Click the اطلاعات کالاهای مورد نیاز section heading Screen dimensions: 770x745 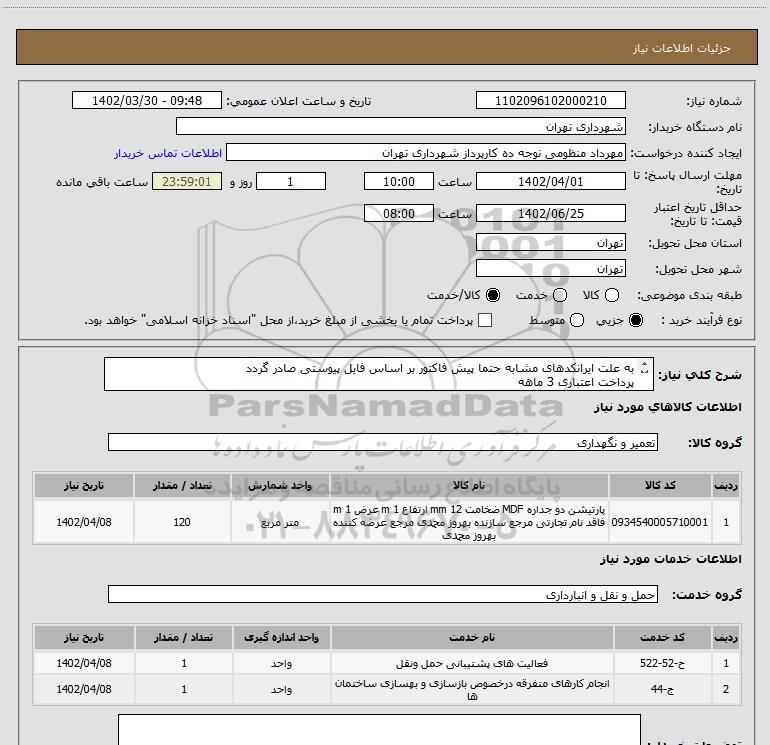pyautogui.click(x=667, y=407)
